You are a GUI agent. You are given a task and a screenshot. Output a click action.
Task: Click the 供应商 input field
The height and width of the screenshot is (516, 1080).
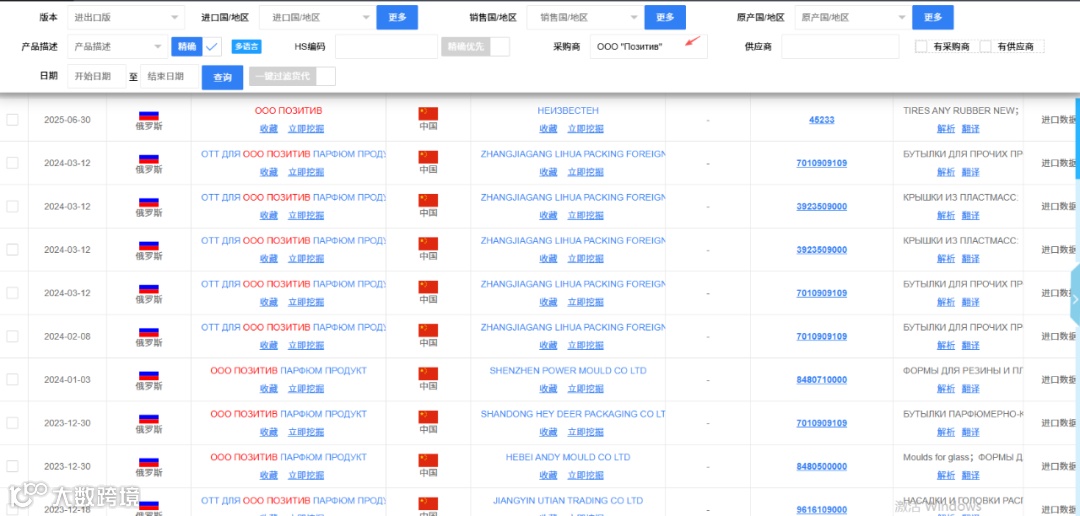coord(840,47)
